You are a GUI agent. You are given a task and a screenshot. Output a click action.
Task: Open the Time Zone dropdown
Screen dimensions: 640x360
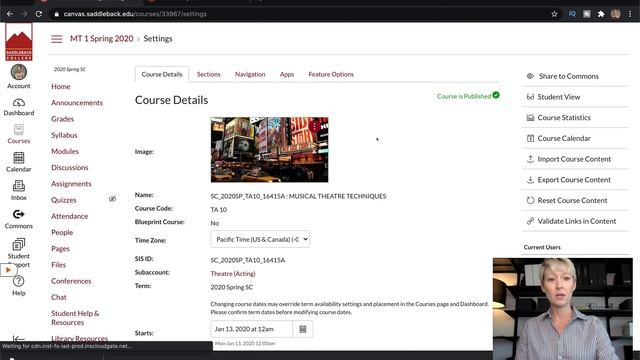click(x=260, y=239)
